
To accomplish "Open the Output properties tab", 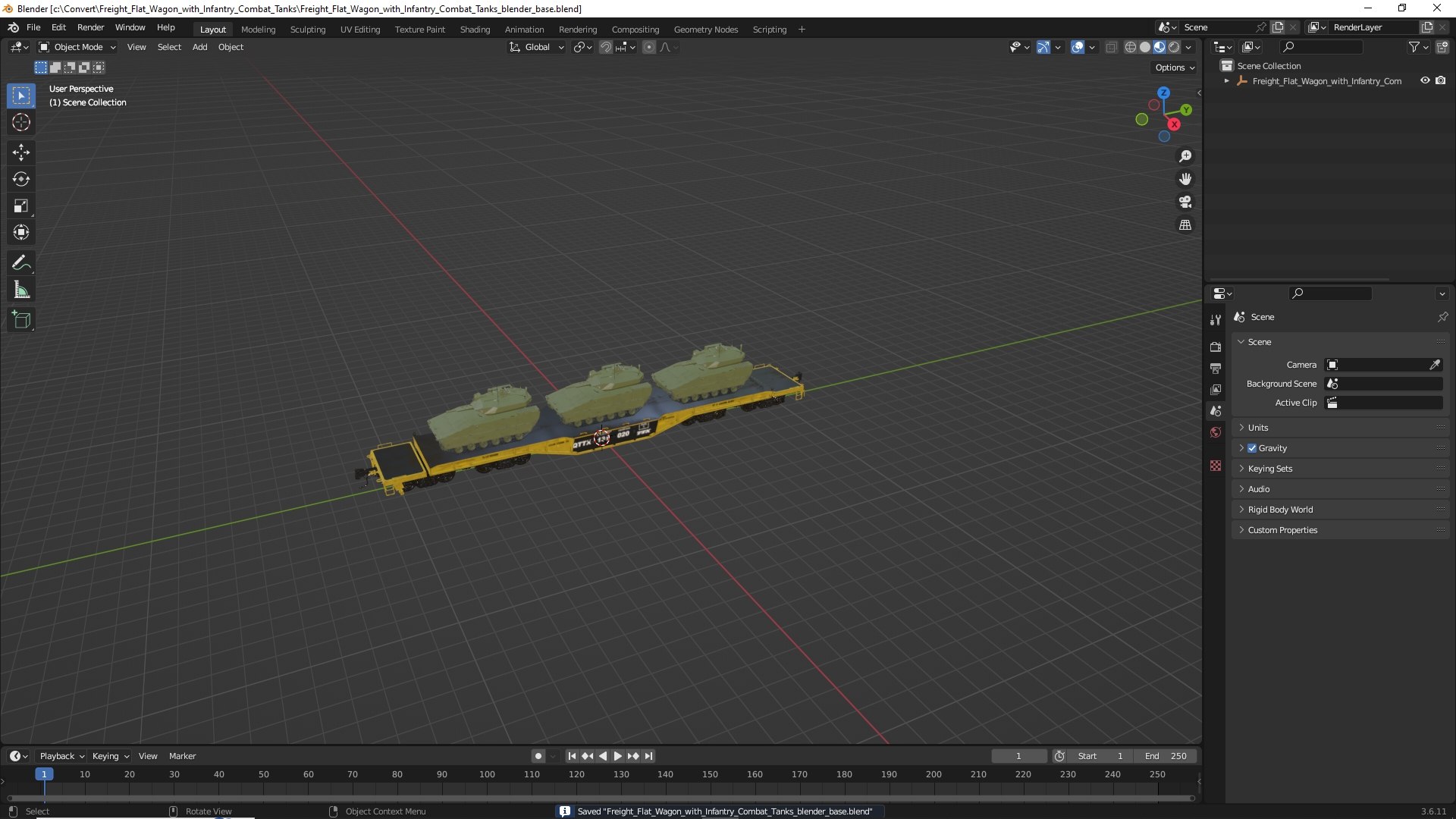I will tap(1216, 368).
